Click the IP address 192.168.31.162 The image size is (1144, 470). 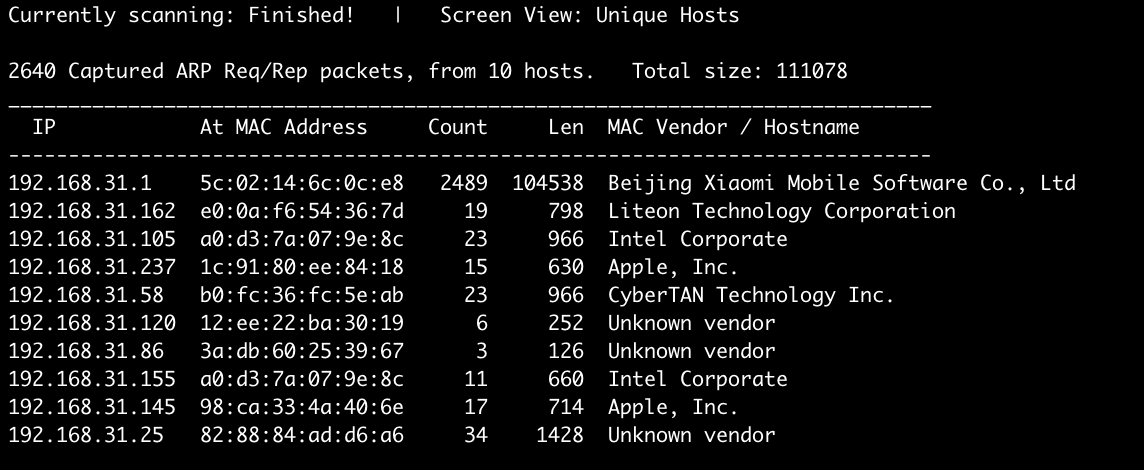92,211
